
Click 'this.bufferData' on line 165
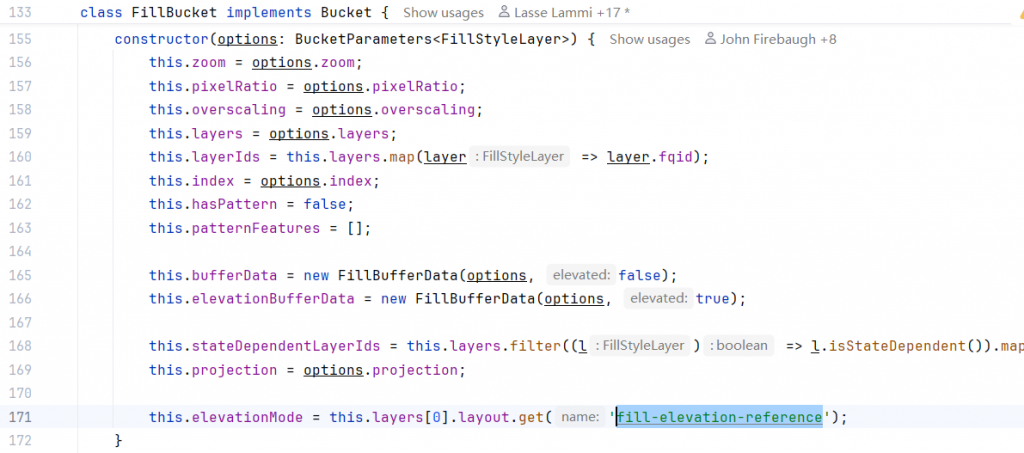(213, 275)
